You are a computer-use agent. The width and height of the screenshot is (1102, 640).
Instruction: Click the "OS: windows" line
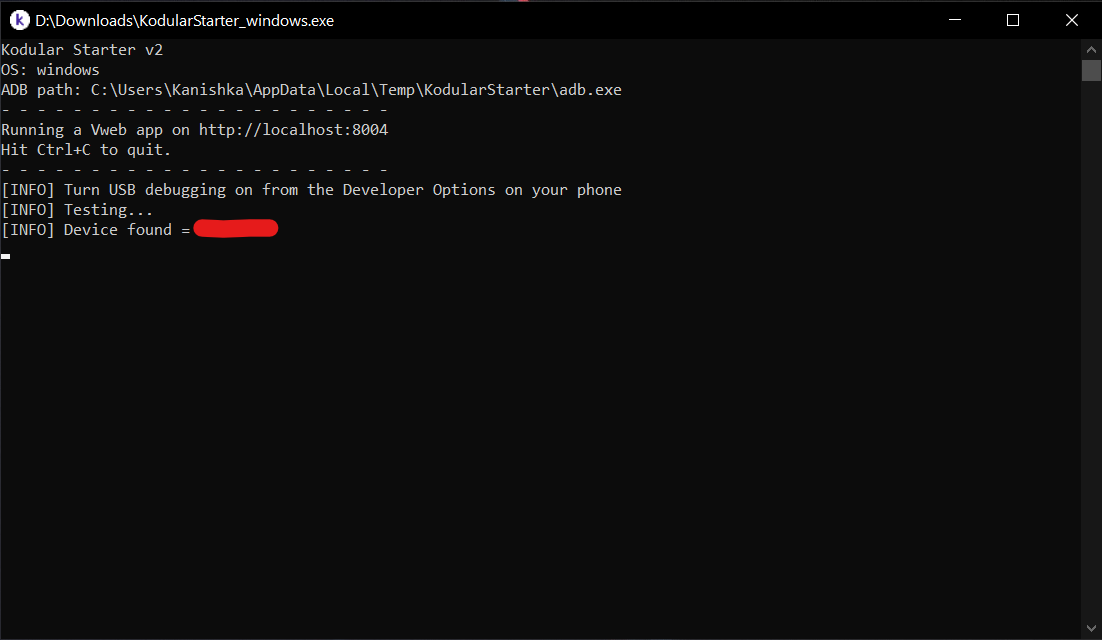(50, 70)
